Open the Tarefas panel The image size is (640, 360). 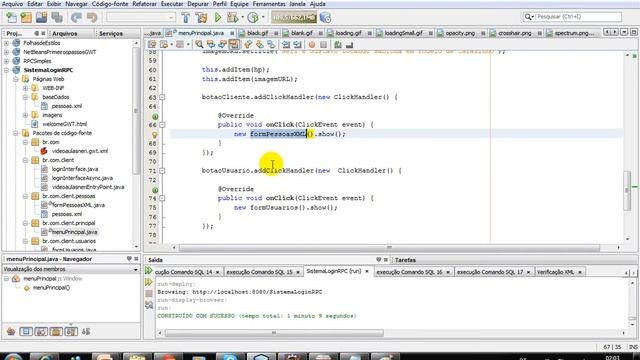point(405,260)
